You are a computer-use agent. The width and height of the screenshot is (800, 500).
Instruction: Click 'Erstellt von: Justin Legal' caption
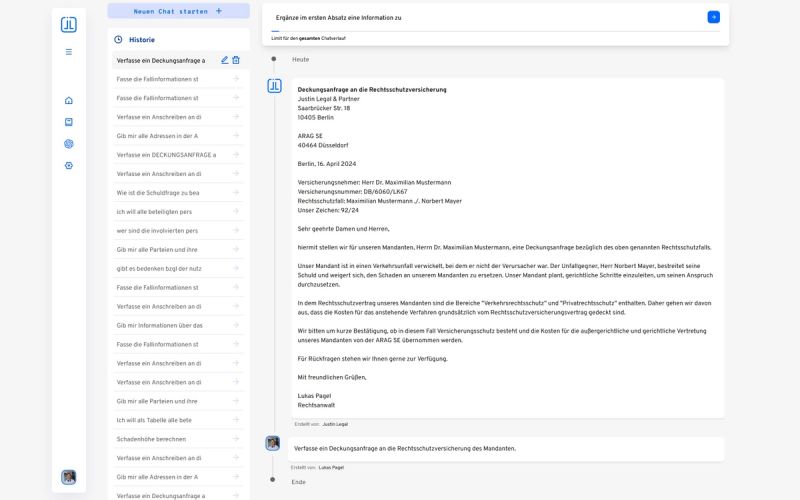pyautogui.click(x=321, y=424)
